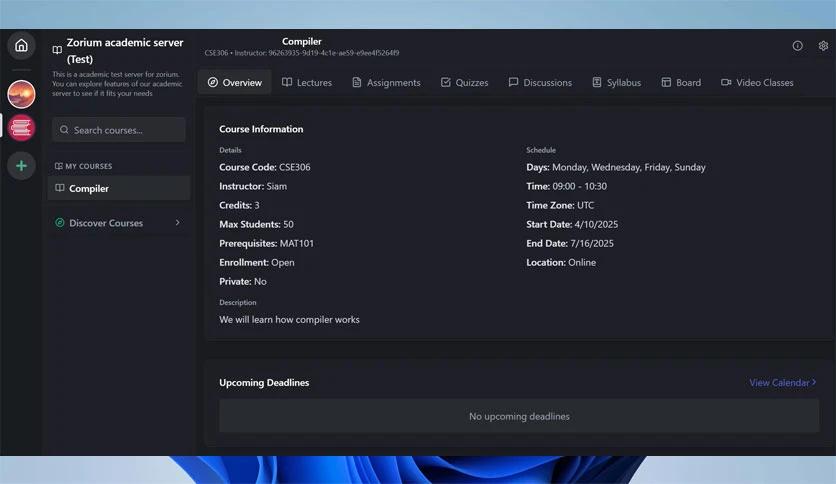
Task: Open the home icon in sidebar
Action: coord(21,45)
